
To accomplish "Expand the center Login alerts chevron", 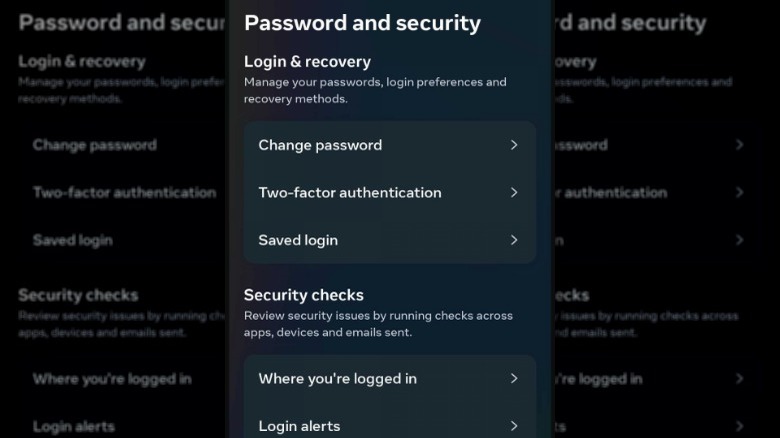I will (x=514, y=426).
